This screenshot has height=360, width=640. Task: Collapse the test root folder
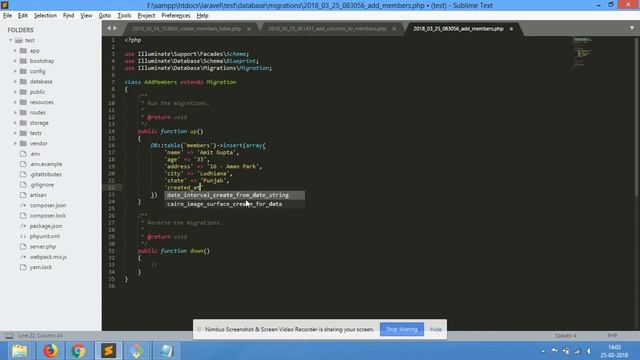coord(11,40)
